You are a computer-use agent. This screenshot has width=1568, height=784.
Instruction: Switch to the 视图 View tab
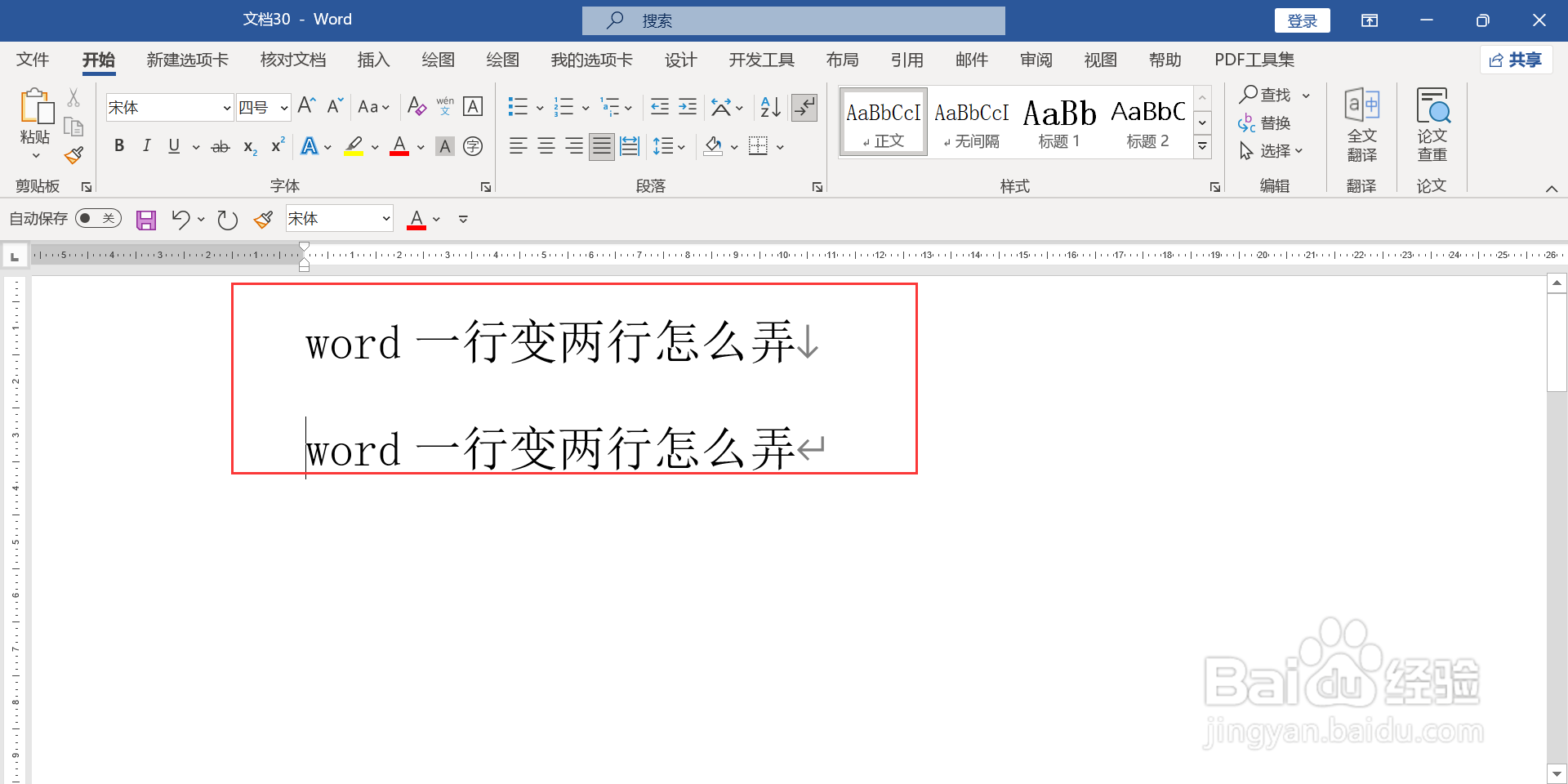1100,60
